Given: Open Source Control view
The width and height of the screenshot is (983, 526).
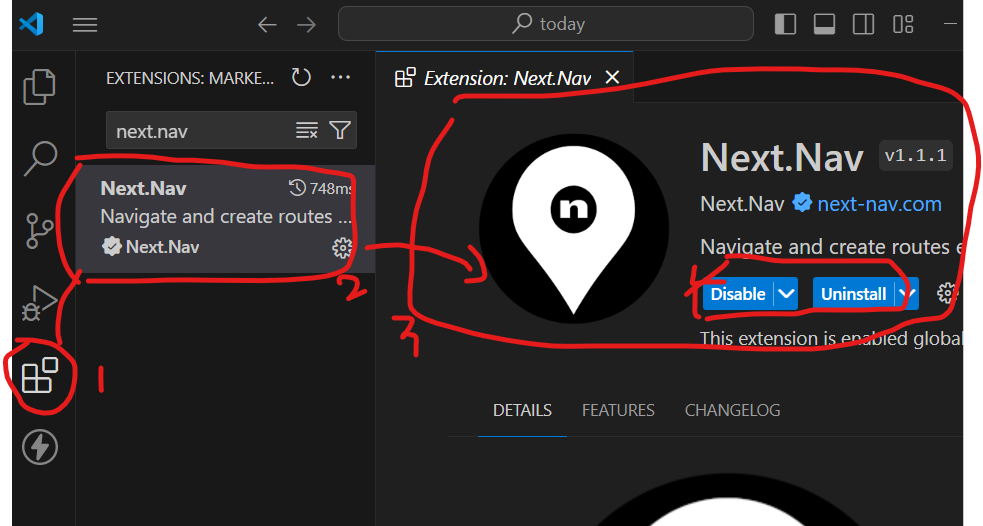Looking at the screenshot, I should tap(39, 230).
